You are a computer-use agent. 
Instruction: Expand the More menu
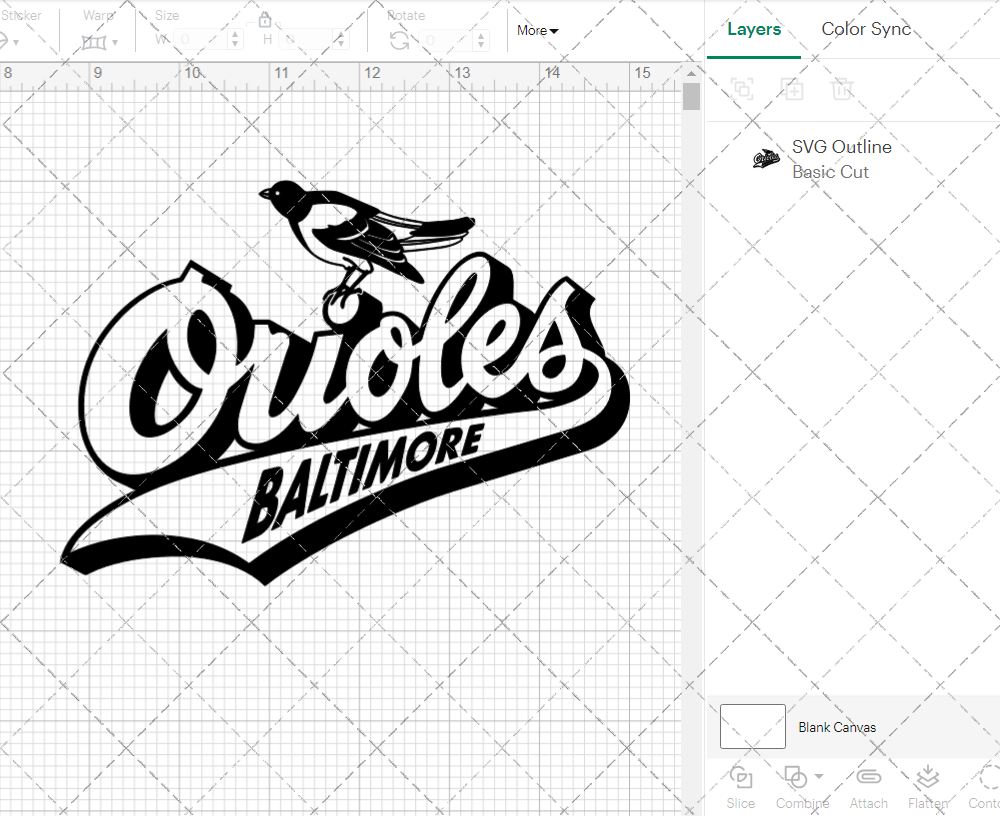(537, 31)
